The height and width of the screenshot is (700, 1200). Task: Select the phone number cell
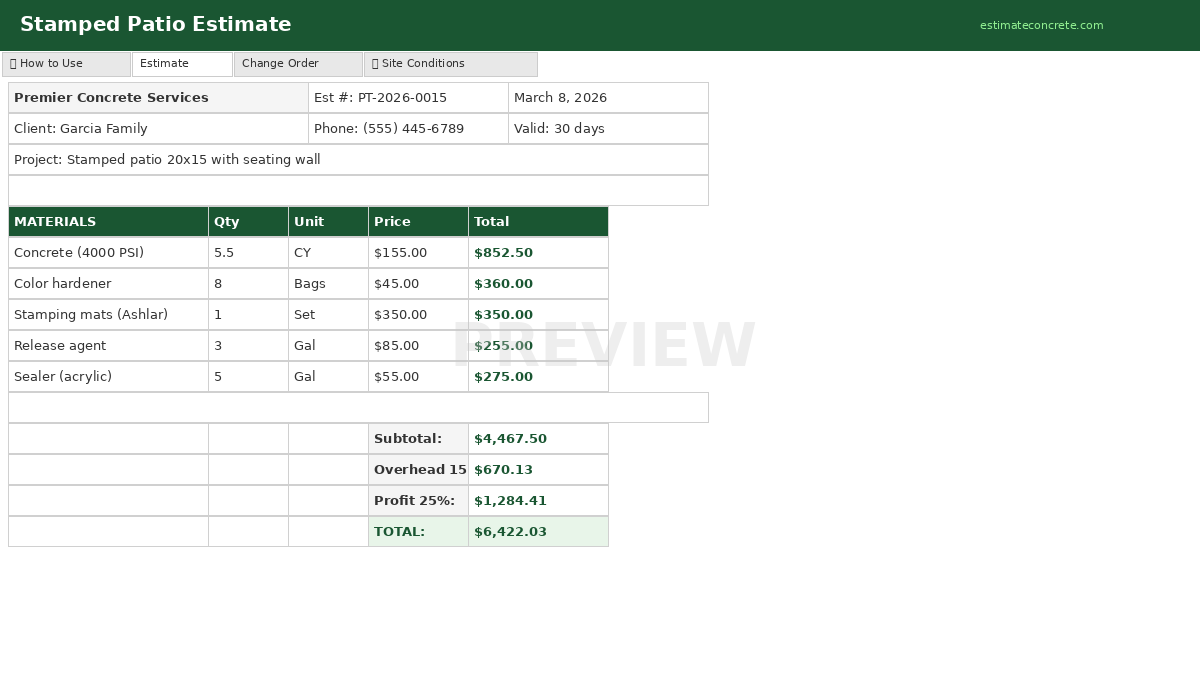coord(407,129)
